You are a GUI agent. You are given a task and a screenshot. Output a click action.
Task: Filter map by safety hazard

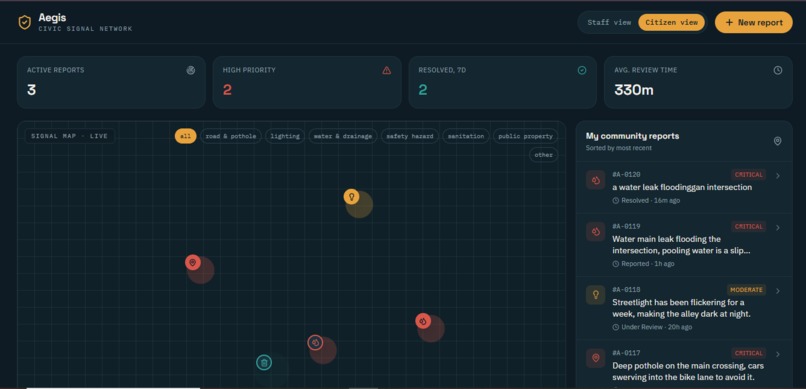coord(410,136)
